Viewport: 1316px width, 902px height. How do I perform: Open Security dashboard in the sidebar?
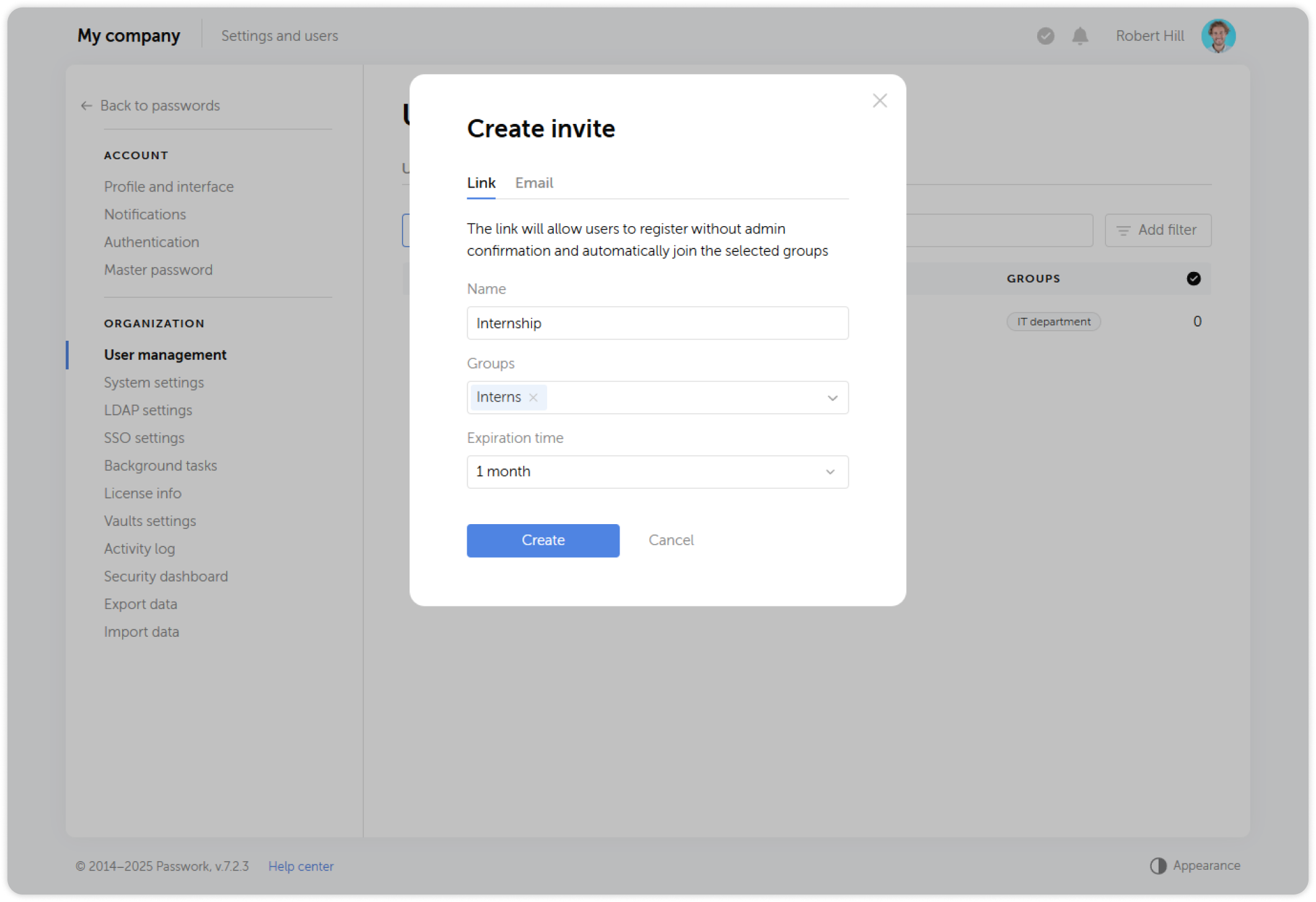[x=165, y=576]
